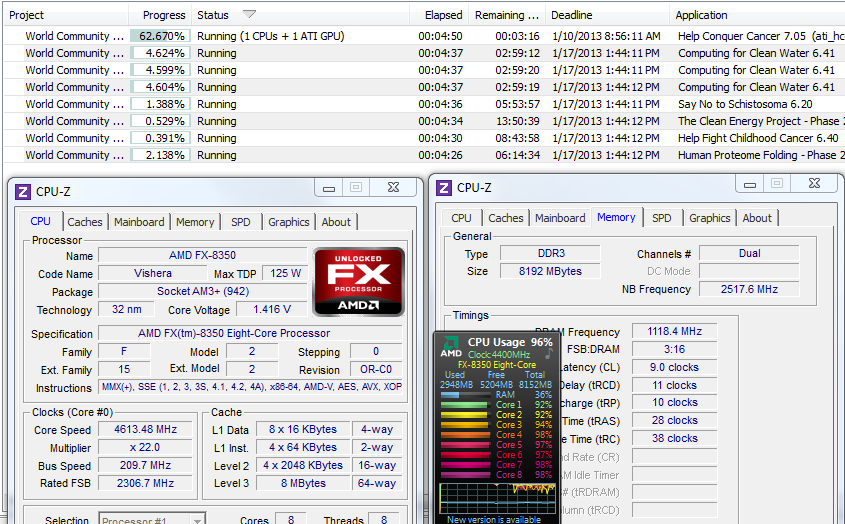The width and height of the screenshot is (845, 524).
Task: Click the DDR3 memory type field
Action: coord(550,253)
